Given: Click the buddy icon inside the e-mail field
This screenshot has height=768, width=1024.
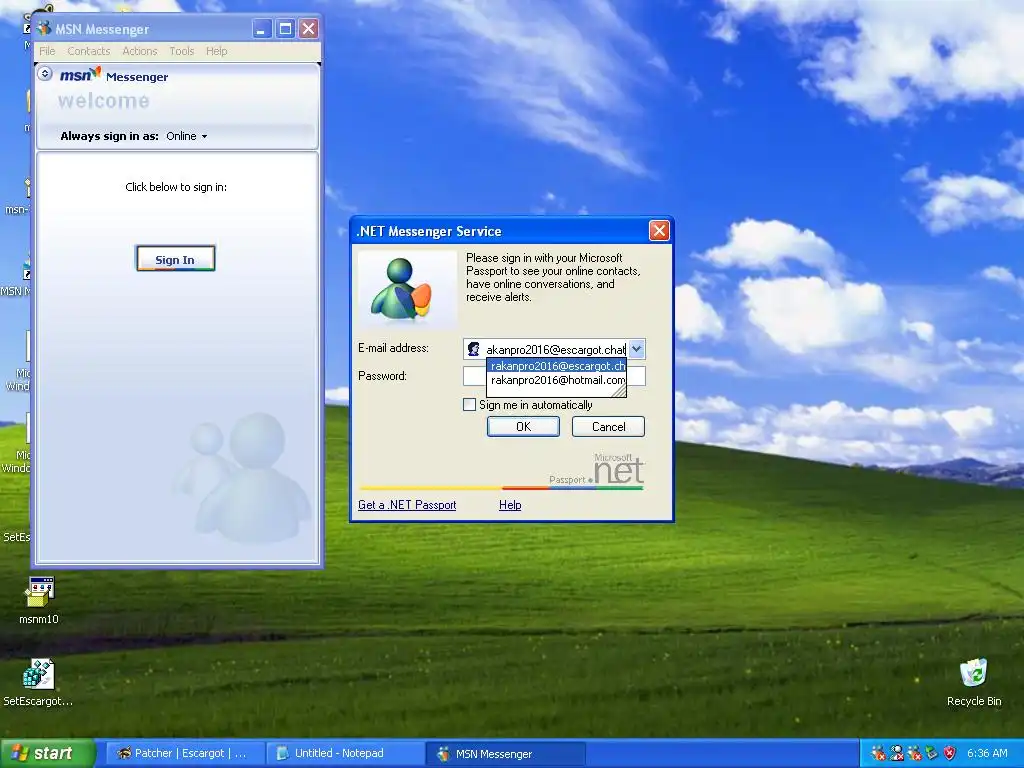Looking at the screenshot, I should point(473,349).
